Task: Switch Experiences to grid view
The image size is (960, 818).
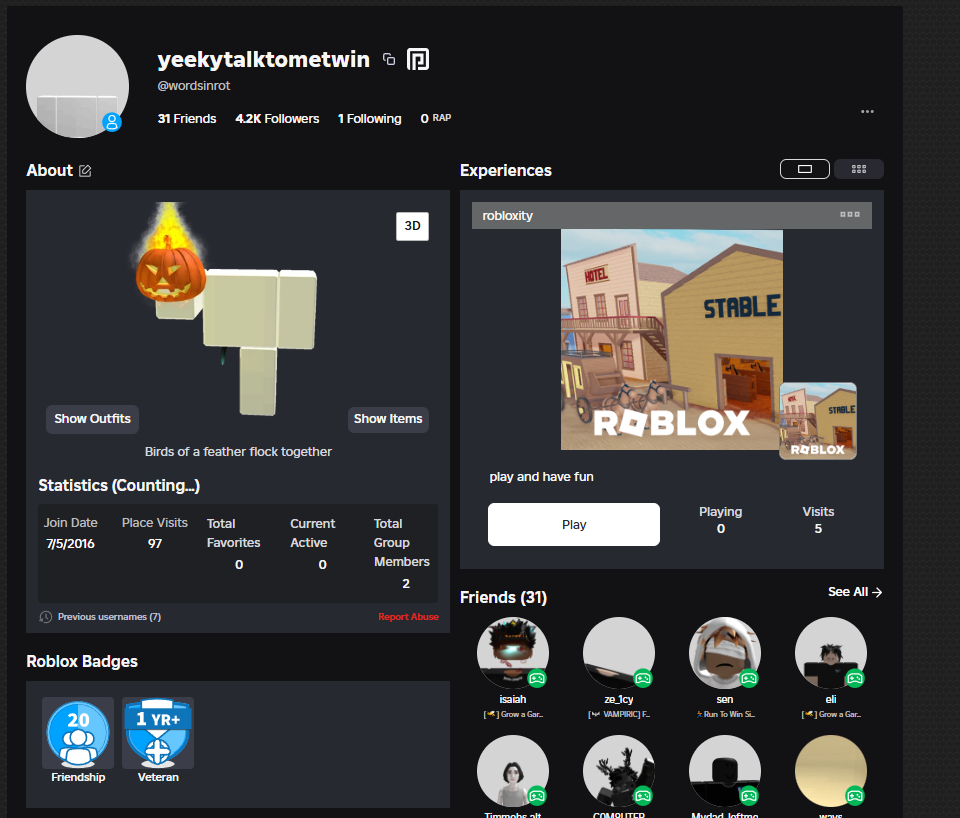Action: [858, 169]
